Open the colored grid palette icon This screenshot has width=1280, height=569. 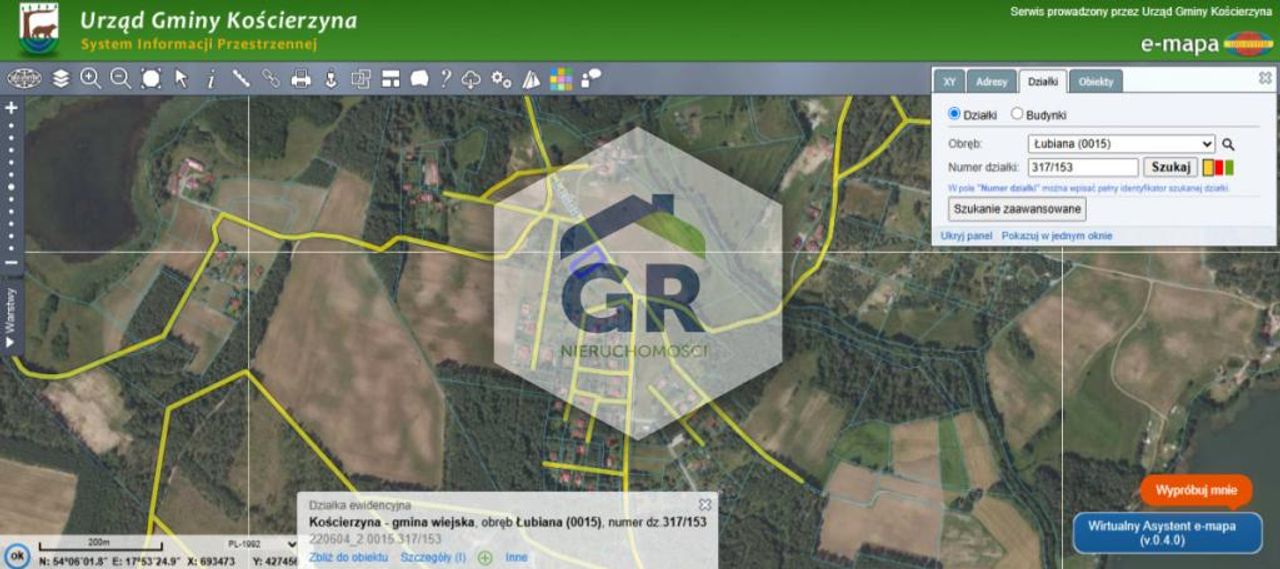point(561,79)
